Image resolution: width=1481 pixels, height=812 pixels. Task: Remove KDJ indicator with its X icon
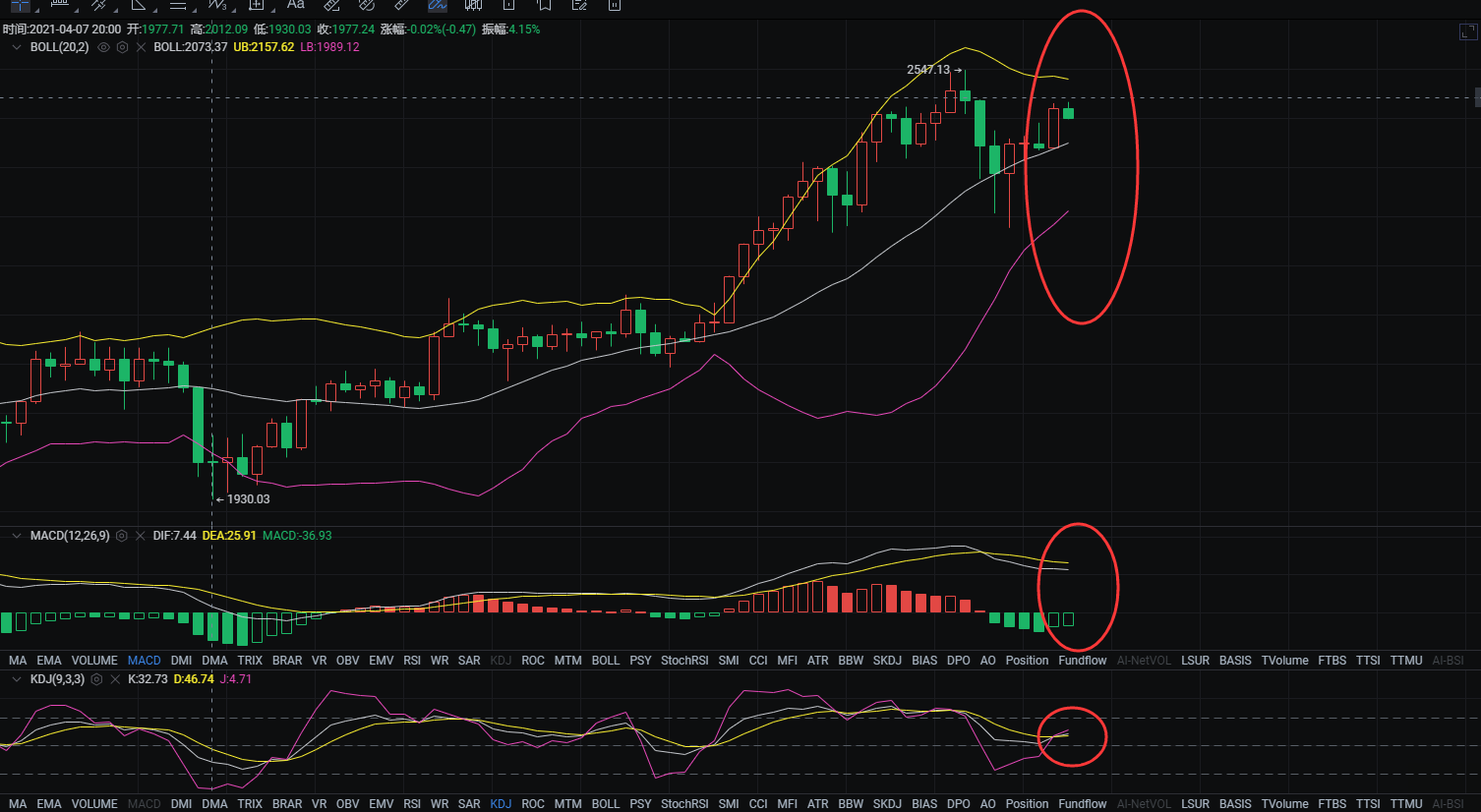click(115, 679)
